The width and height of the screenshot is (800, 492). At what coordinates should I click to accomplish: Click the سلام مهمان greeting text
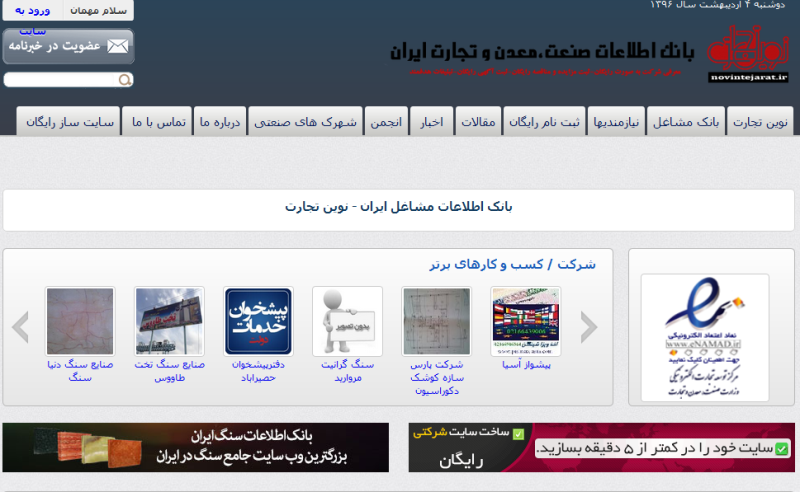pos(98,10)
